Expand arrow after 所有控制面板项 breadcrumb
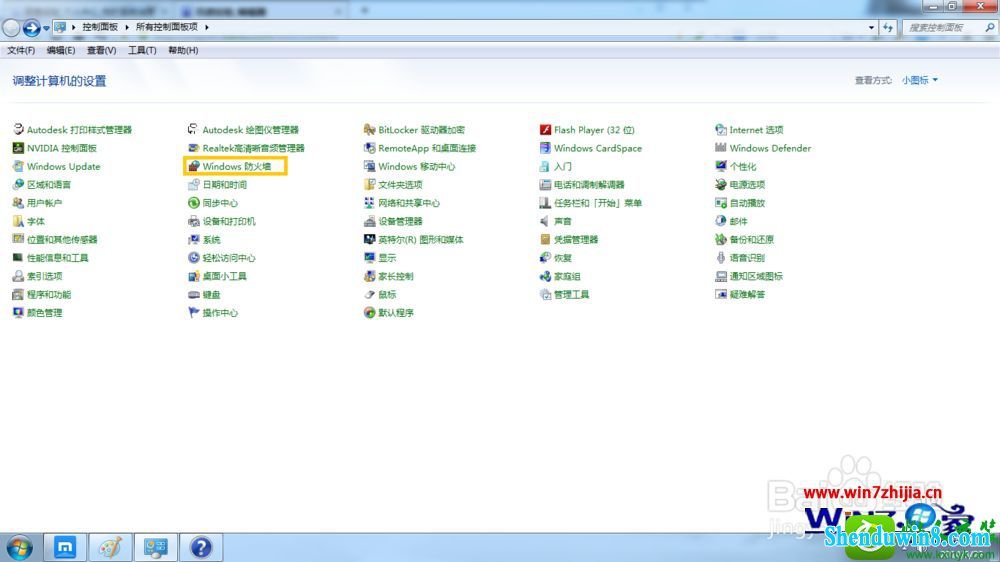1000x562 pixels. click(x=207, y=27)
